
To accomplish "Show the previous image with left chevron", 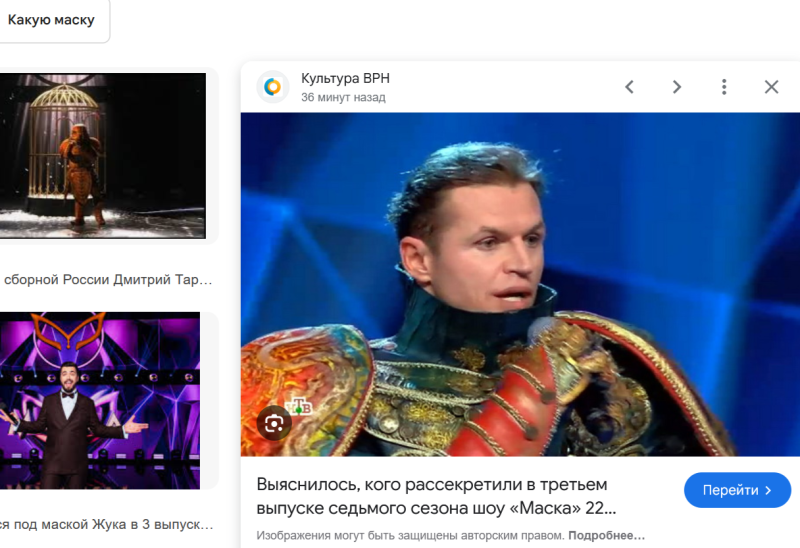I will pos(630,87).
